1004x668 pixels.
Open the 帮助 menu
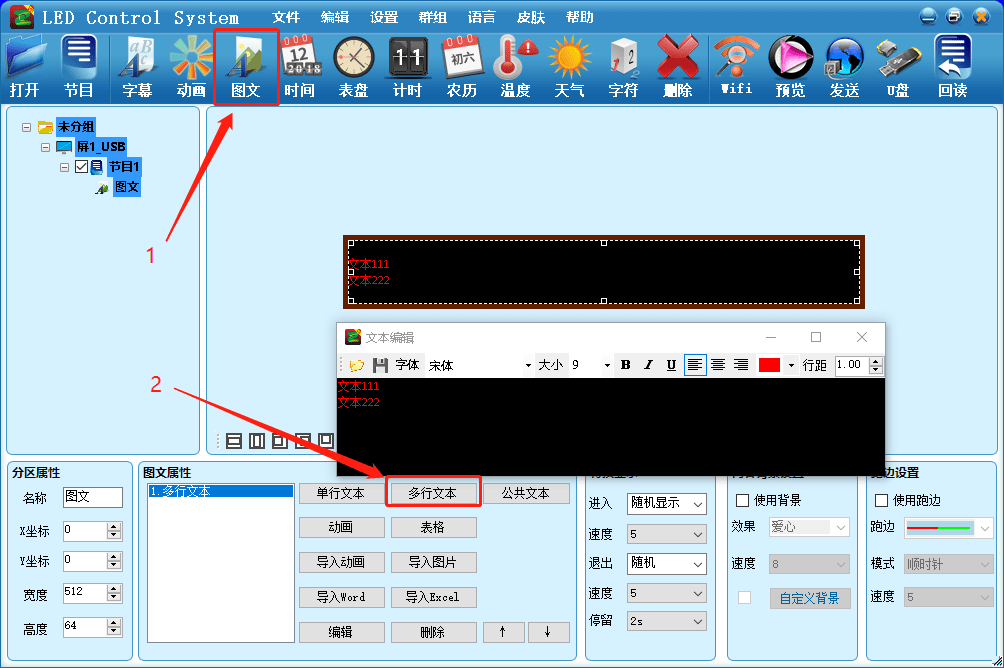579,16
